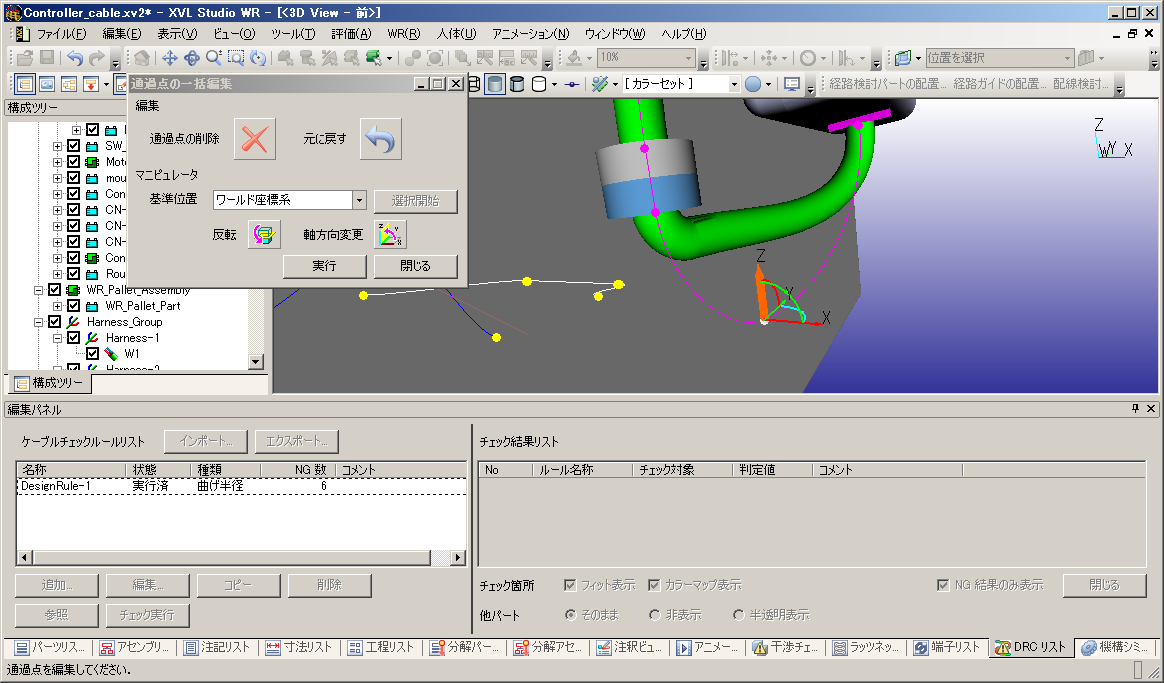Select the 非表示 radio button
The width and height of the screenshot is (1164, 683).
pyautogui.click(x=654, y=615)
